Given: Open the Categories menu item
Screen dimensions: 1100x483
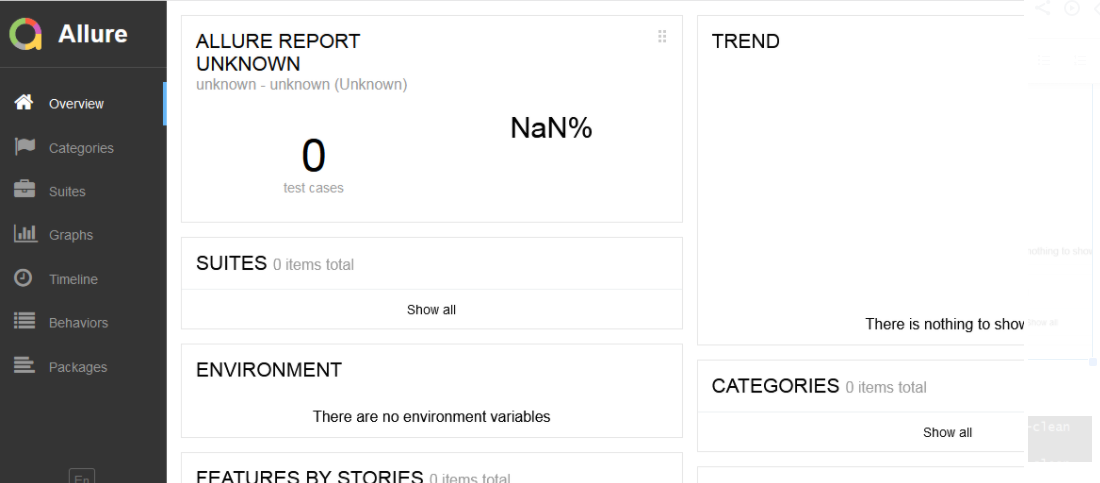Looking at the screenshot, I should click(x=83, y=148).
